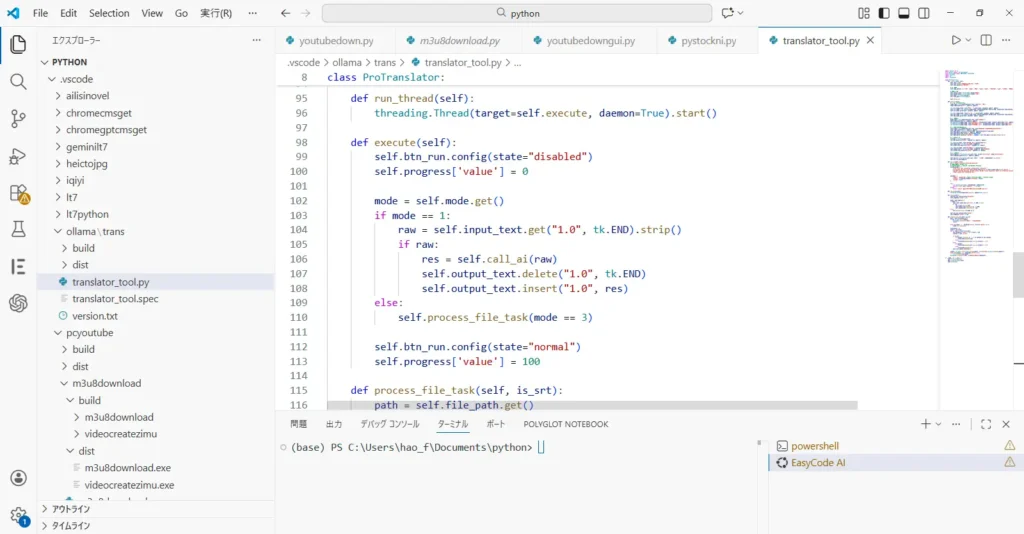
Task: Open Customize Layout button
Action: click(864, 13)
